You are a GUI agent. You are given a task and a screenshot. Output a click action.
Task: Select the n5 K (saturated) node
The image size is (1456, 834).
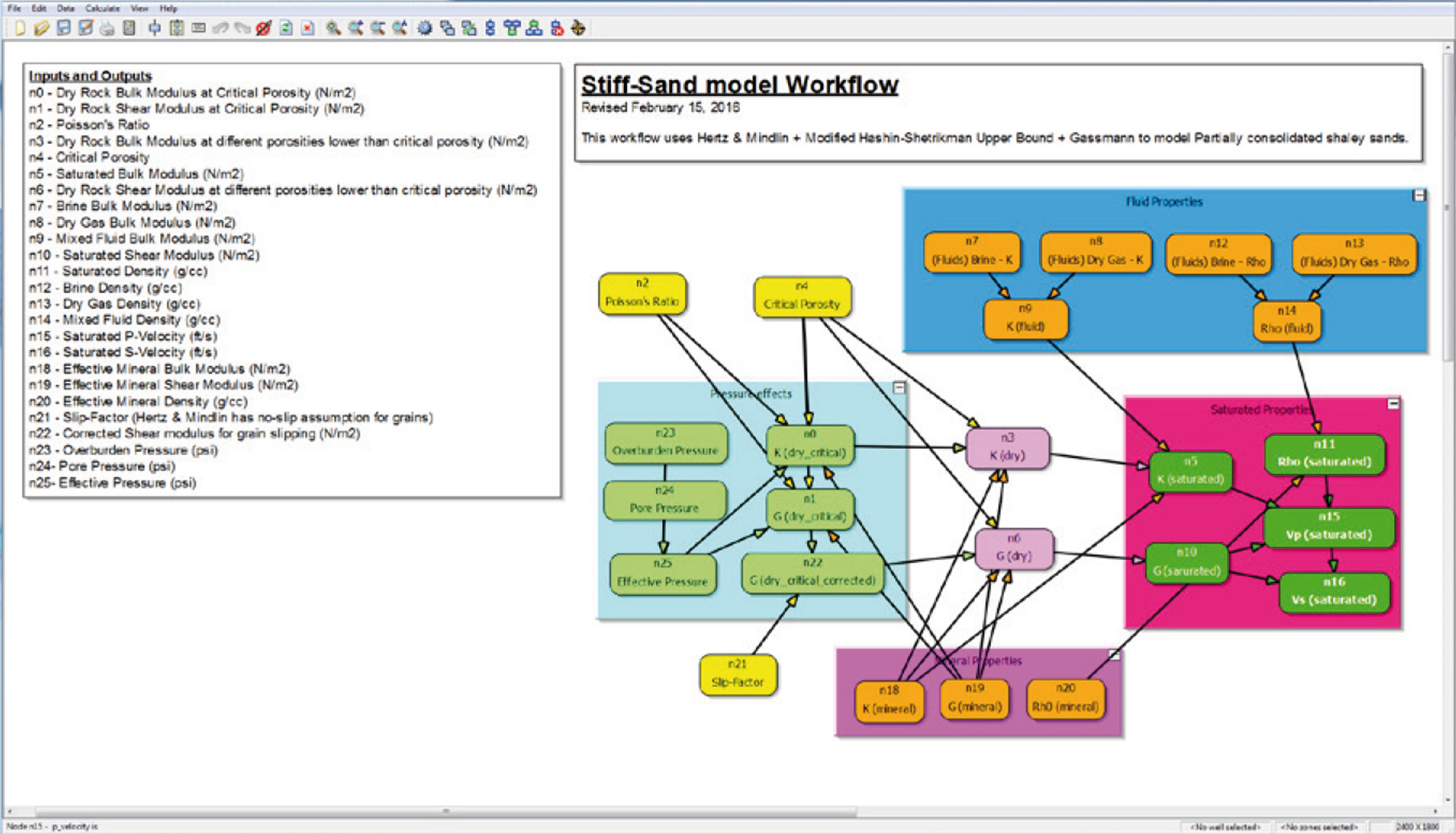click(x=1191, y=471)
